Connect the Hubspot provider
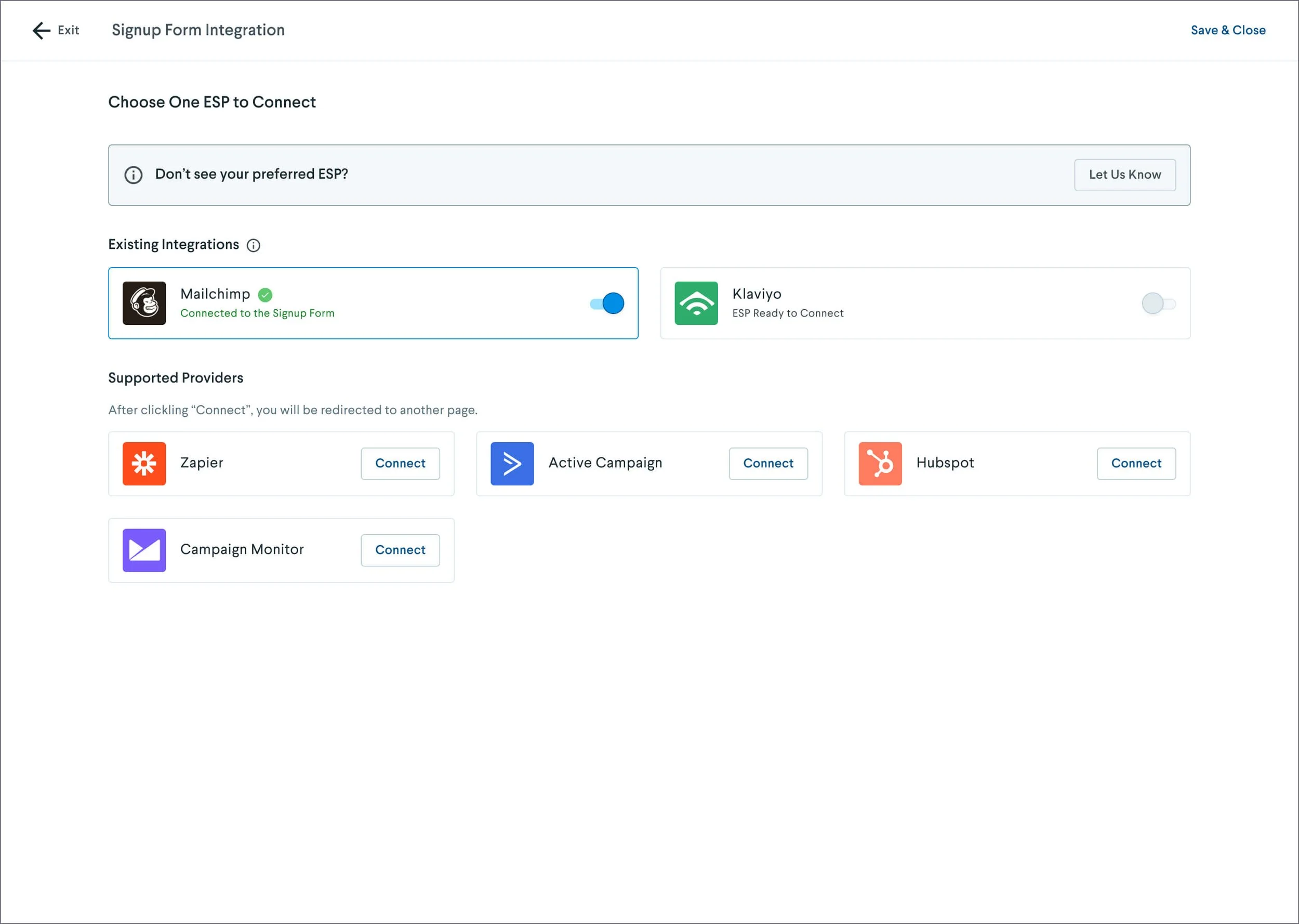1299x924 pixels. pos(1136,464)
